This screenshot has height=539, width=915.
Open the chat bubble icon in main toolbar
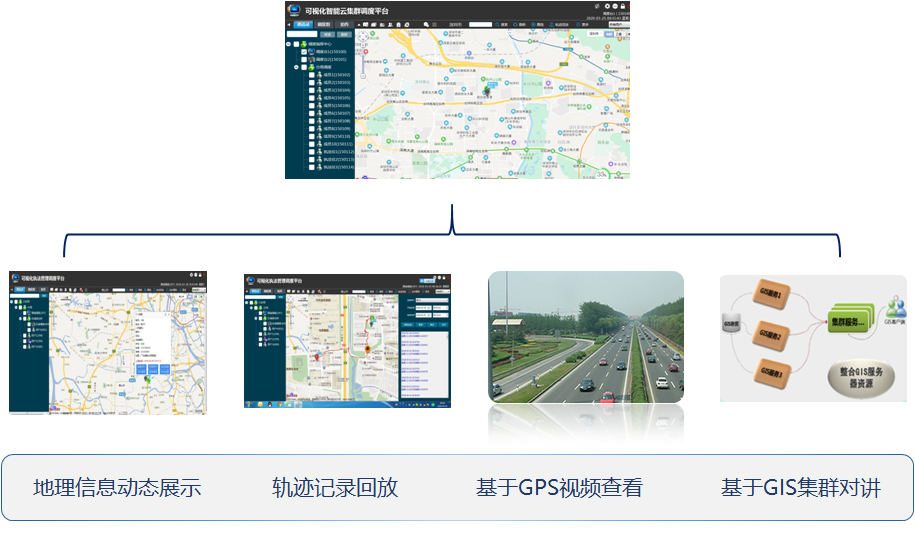point(426,24)
